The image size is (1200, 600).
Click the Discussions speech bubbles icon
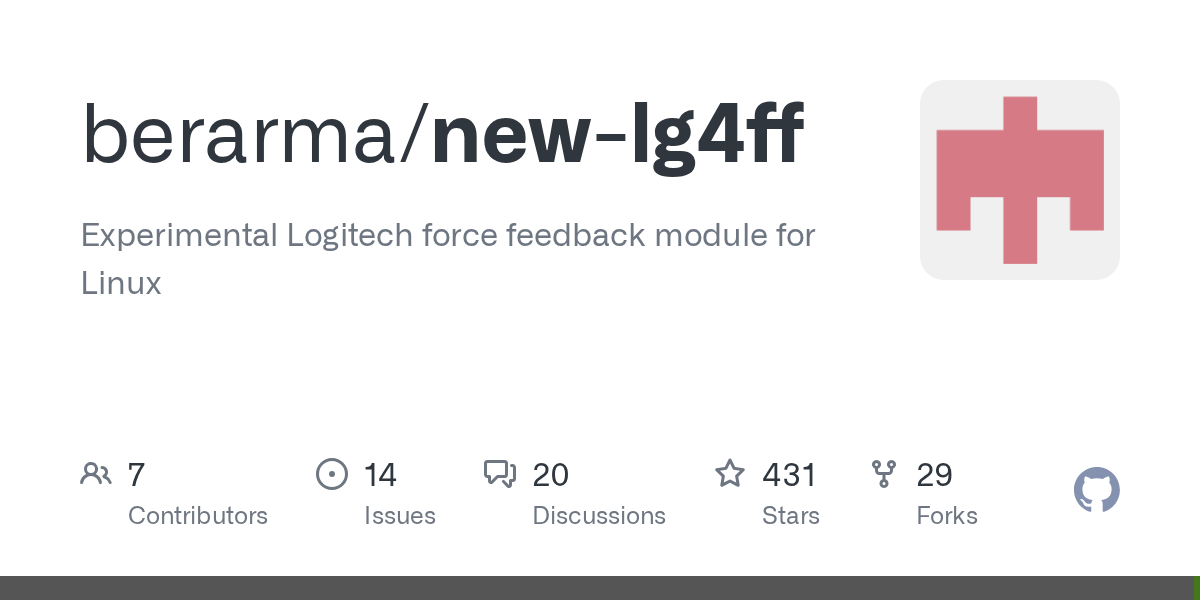click(500, 474)
